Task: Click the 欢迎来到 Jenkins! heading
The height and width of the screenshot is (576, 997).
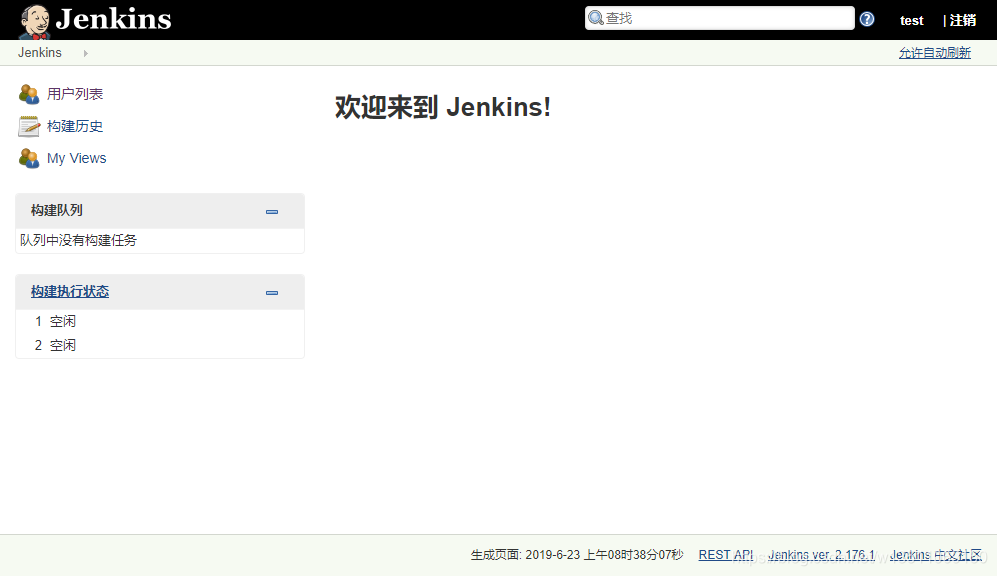Action: (443, 107)
